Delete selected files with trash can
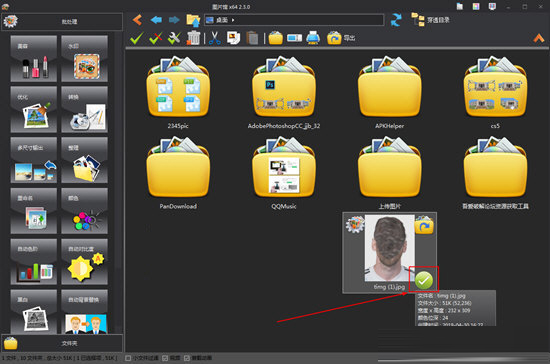Viewport: 550px width, 364px height. 193,38
